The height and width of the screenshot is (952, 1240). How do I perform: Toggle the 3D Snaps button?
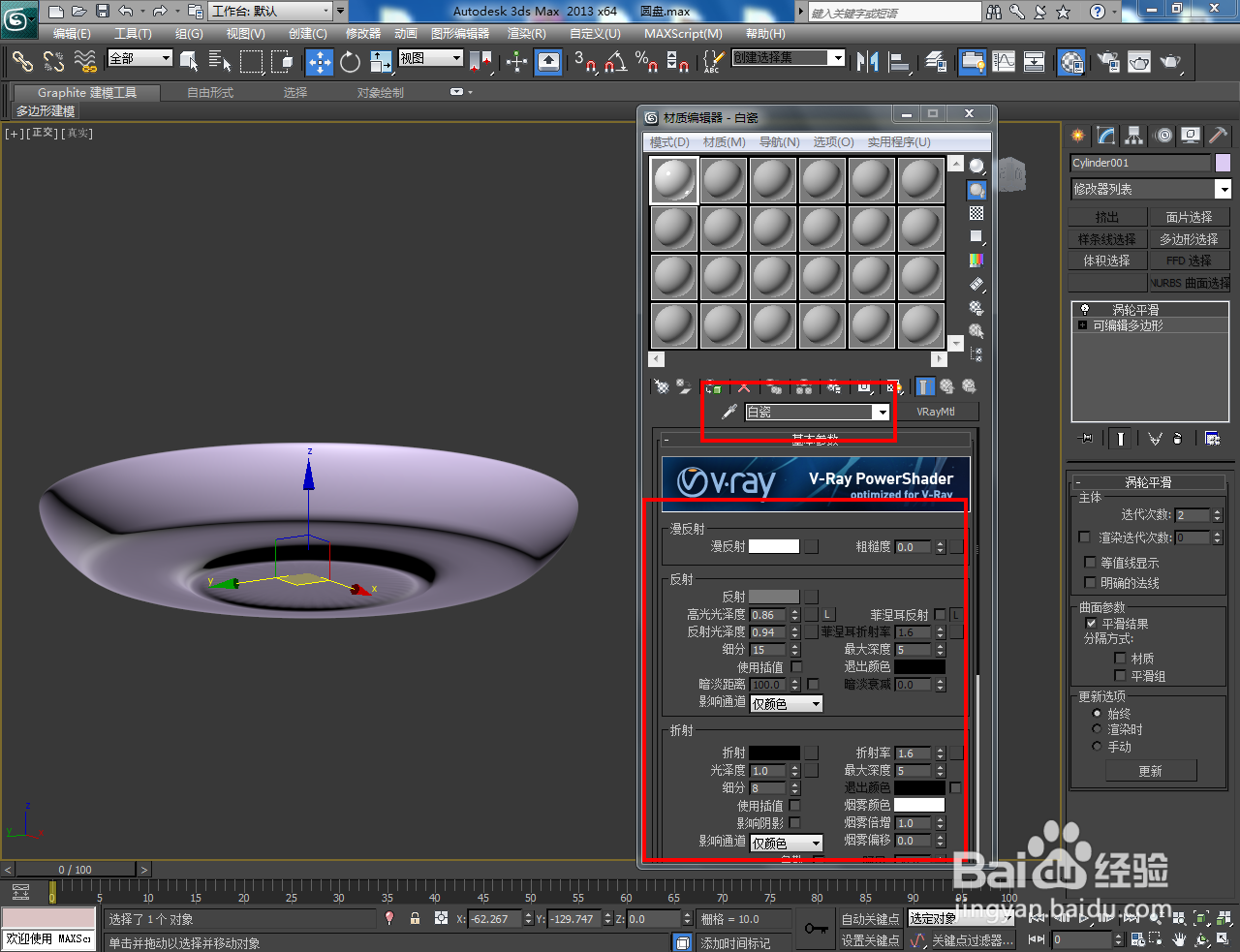point(584,62)
